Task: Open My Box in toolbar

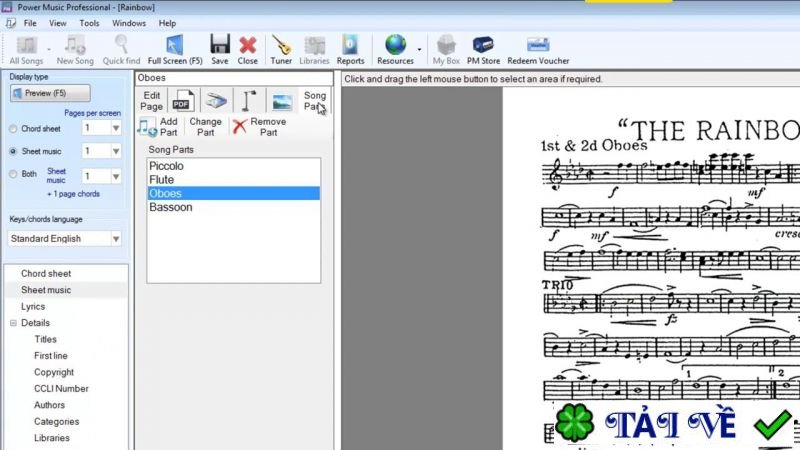Action: [446, 51]
